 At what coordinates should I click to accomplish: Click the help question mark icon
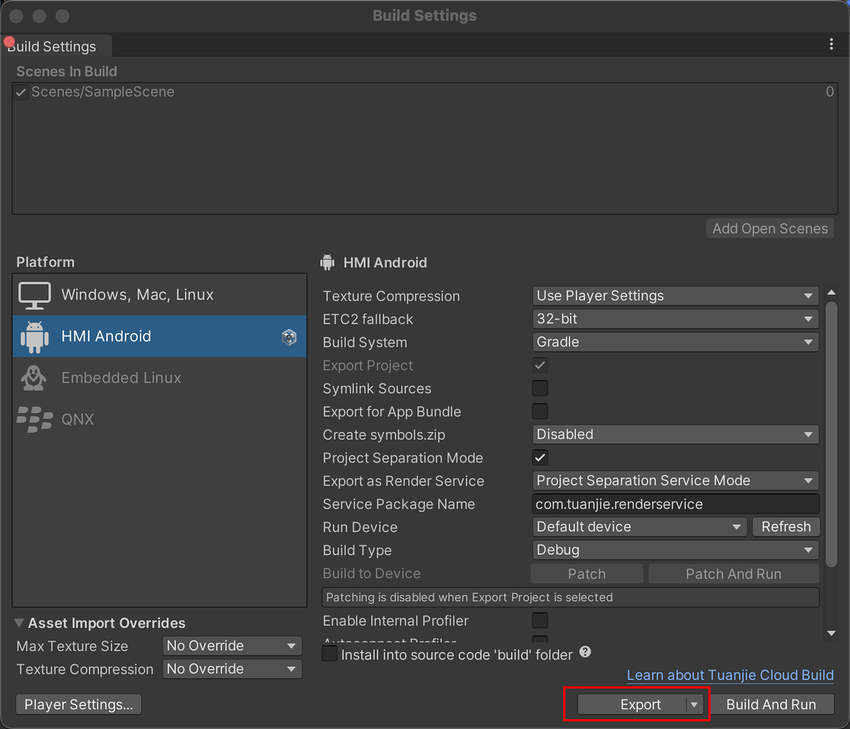coord(585,653)
